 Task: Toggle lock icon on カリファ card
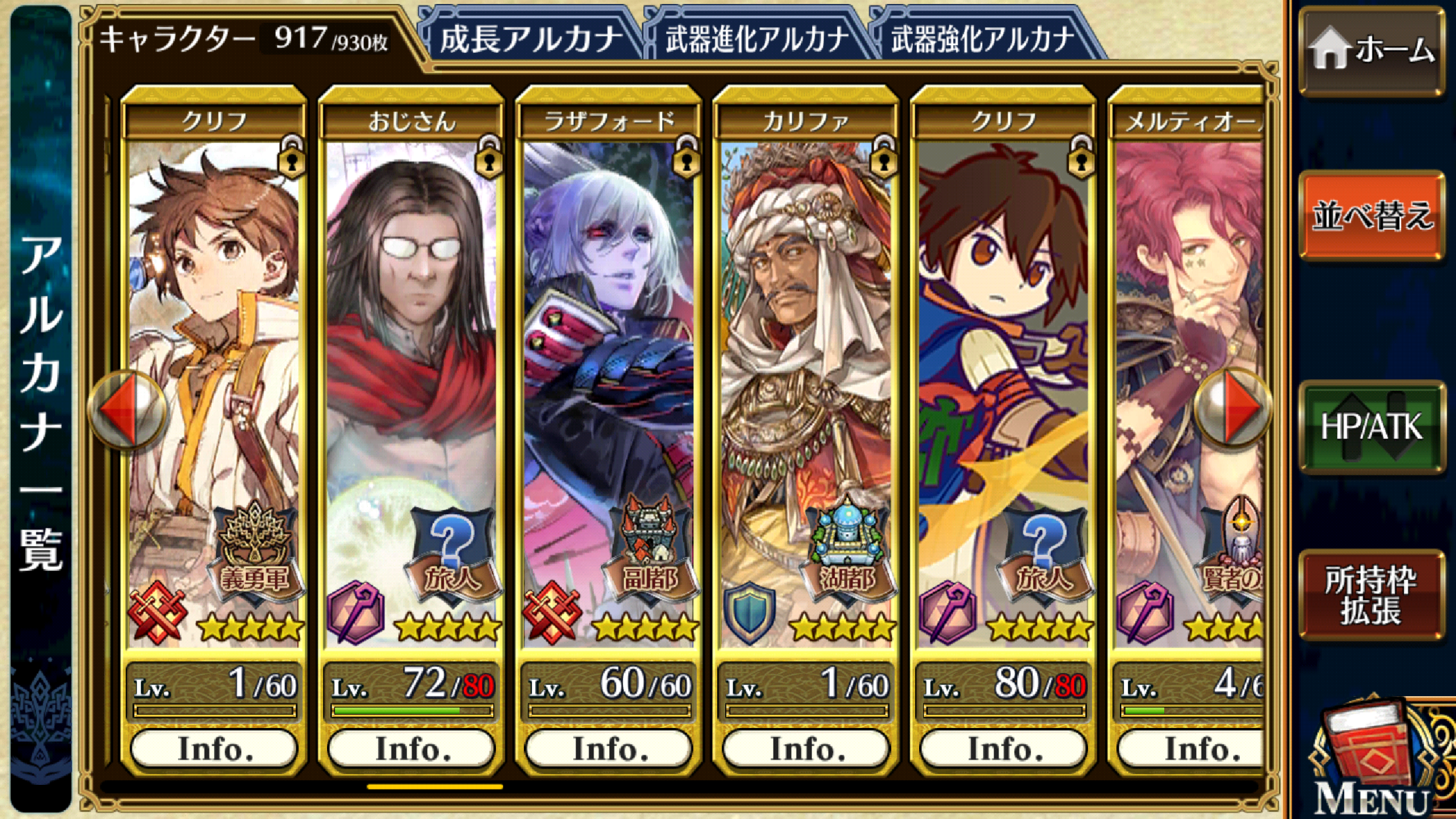tap(883, 157)
